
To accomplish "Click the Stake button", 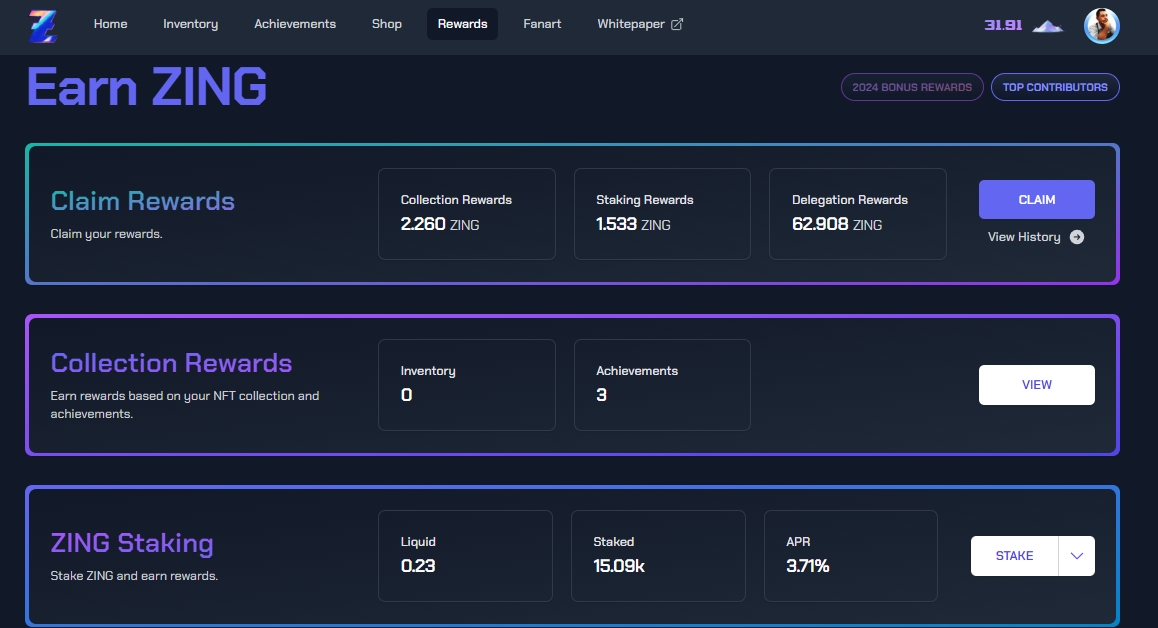I will [1015, 556].
